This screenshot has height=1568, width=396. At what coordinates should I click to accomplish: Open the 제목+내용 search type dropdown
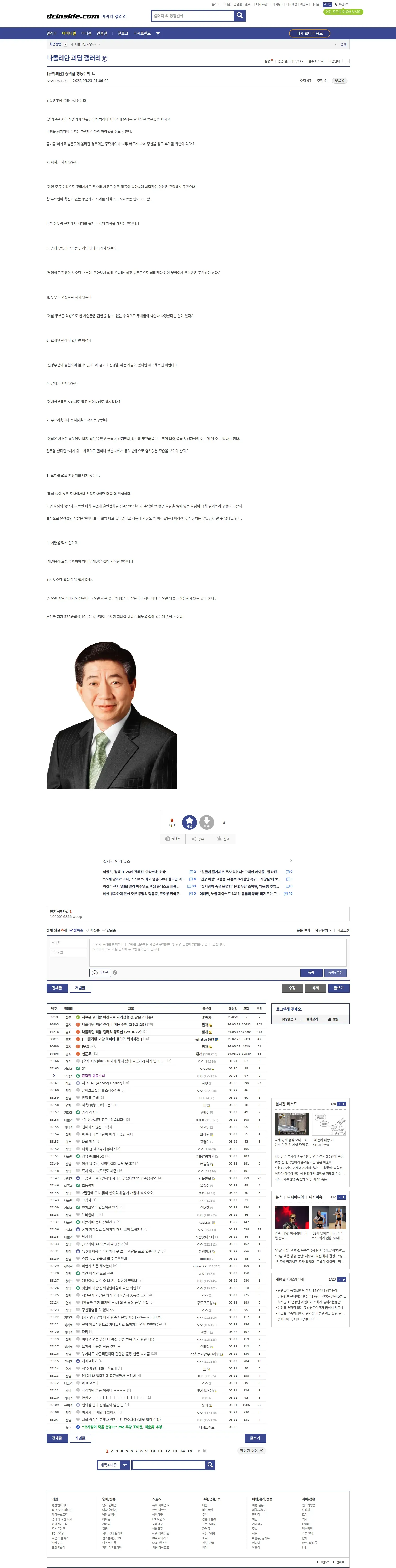114,1465
